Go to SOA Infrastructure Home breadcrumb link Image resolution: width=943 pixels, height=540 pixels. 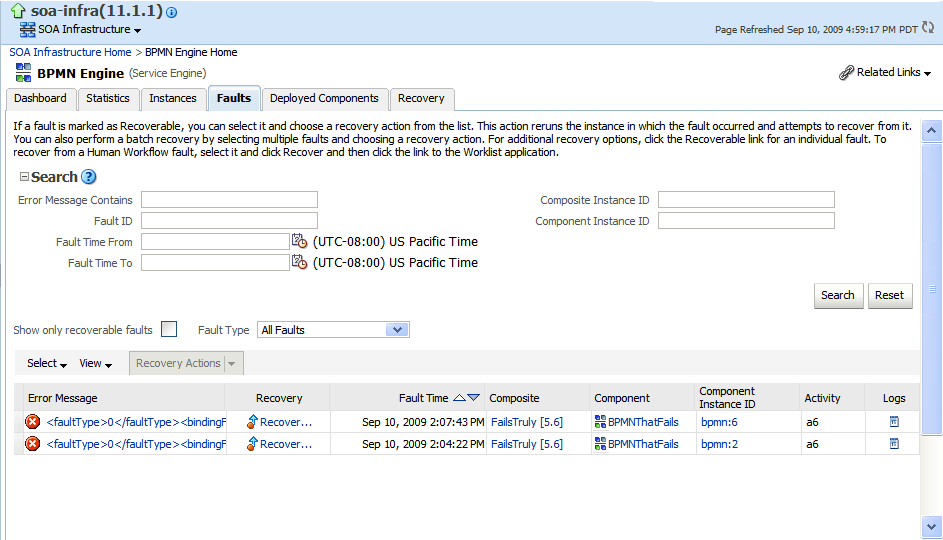tap(70, 52)
